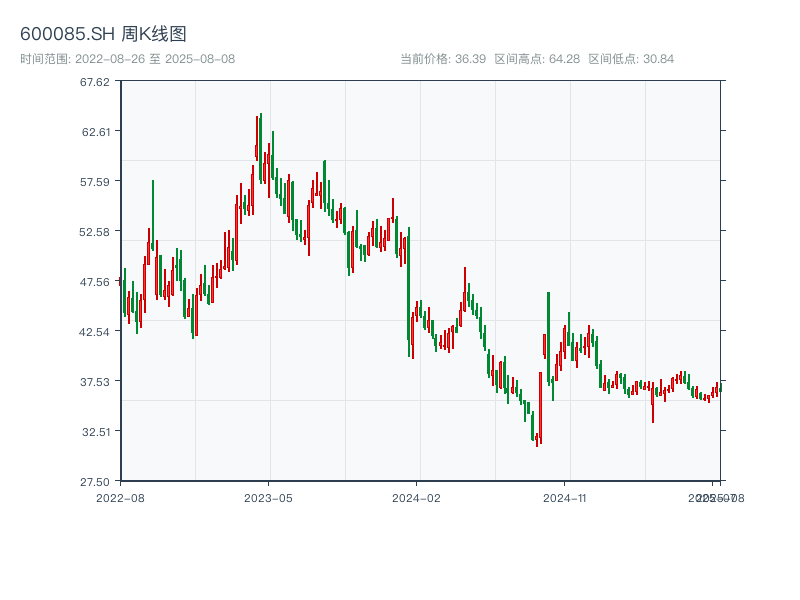Image resolution: width=800 pixels, height=600 pixels.
Task: Select the 2024-02 date axis label
Action: 416,497
